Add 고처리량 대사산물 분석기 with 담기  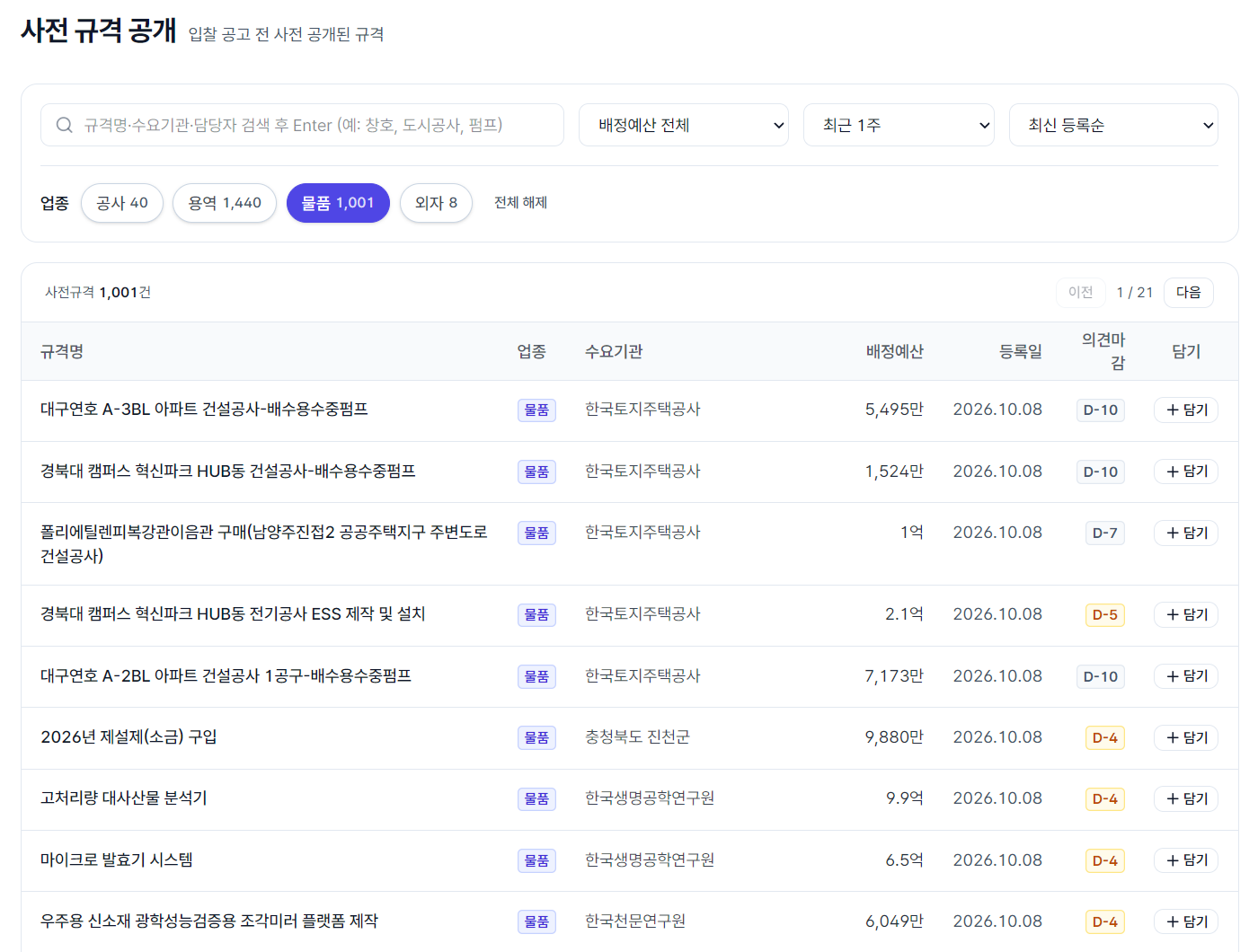click(x=1186, y=799)
